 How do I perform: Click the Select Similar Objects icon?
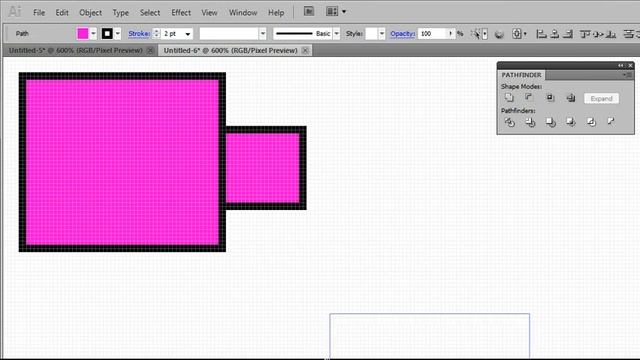click(476, 34)
